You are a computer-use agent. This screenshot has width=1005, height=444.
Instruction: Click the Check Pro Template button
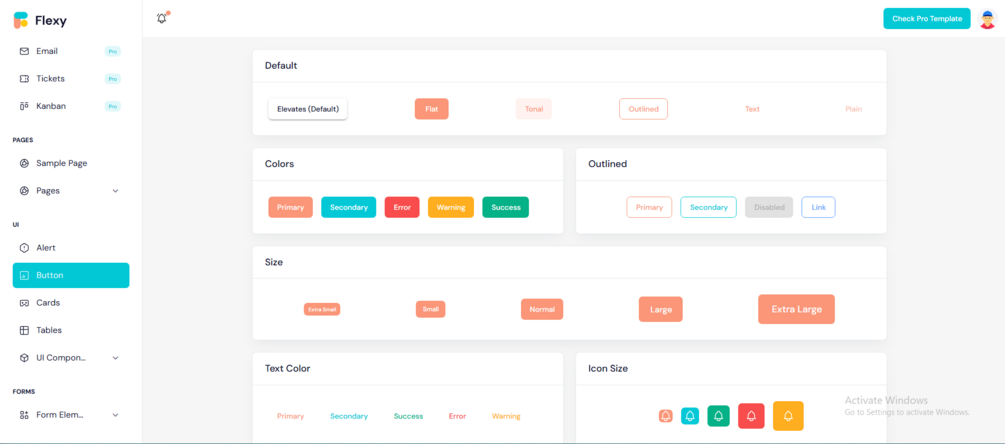point(927,19)
